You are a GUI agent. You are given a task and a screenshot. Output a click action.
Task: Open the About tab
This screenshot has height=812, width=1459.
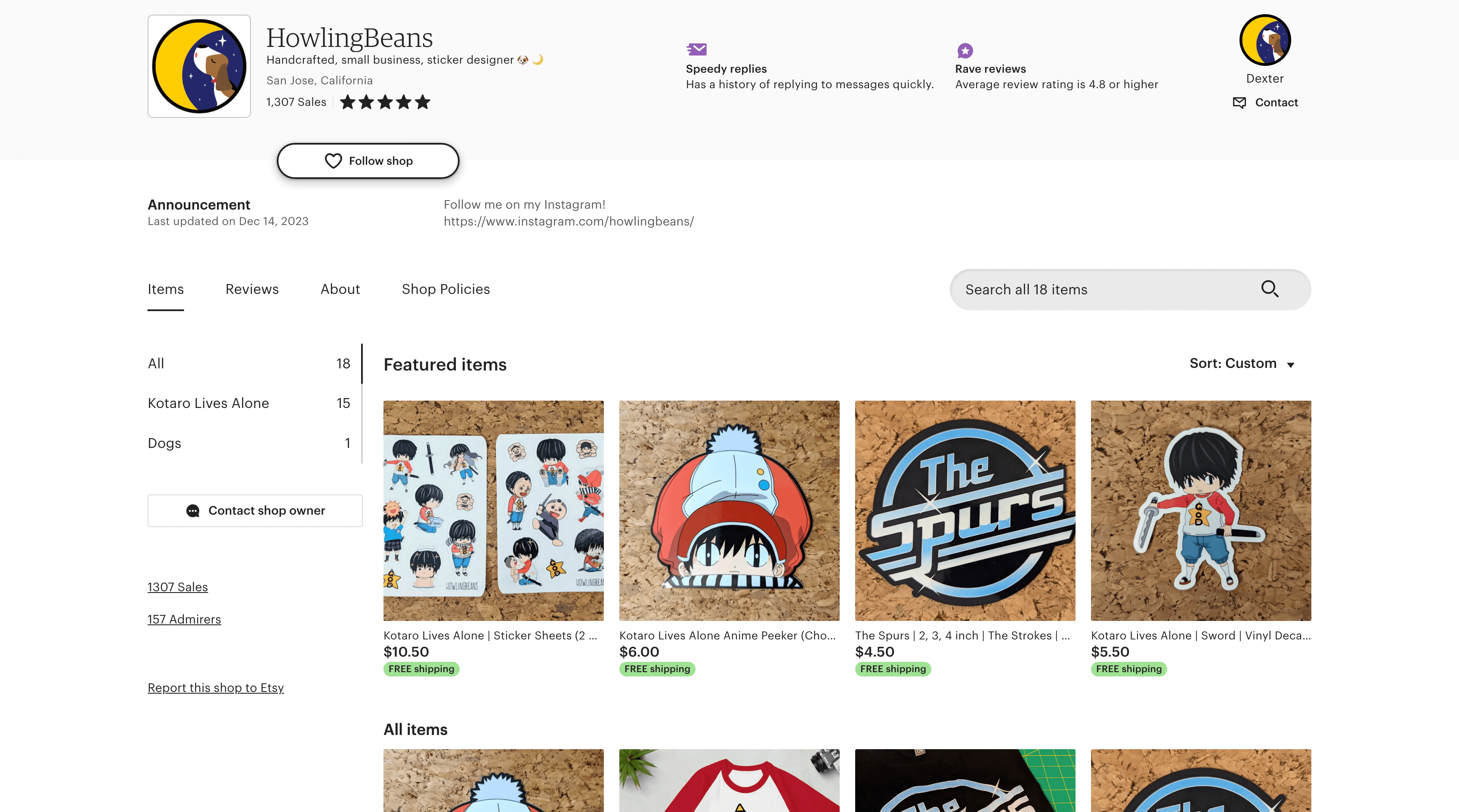[x=340, y=289]
